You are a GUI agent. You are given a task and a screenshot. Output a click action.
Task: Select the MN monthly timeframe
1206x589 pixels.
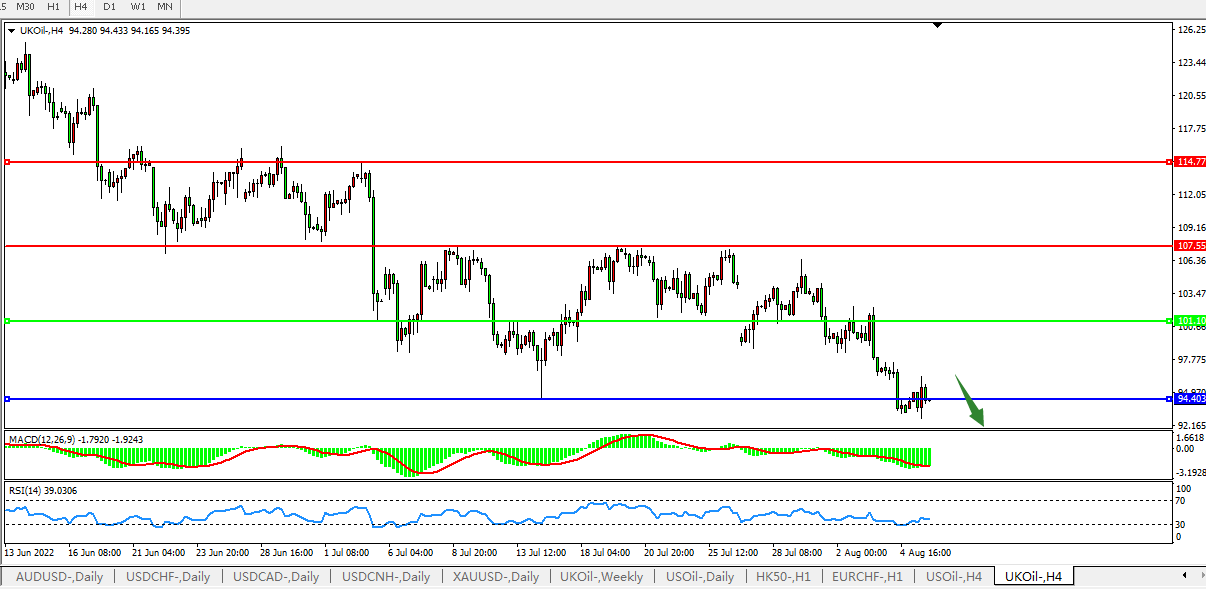click(x=165, y=7)
